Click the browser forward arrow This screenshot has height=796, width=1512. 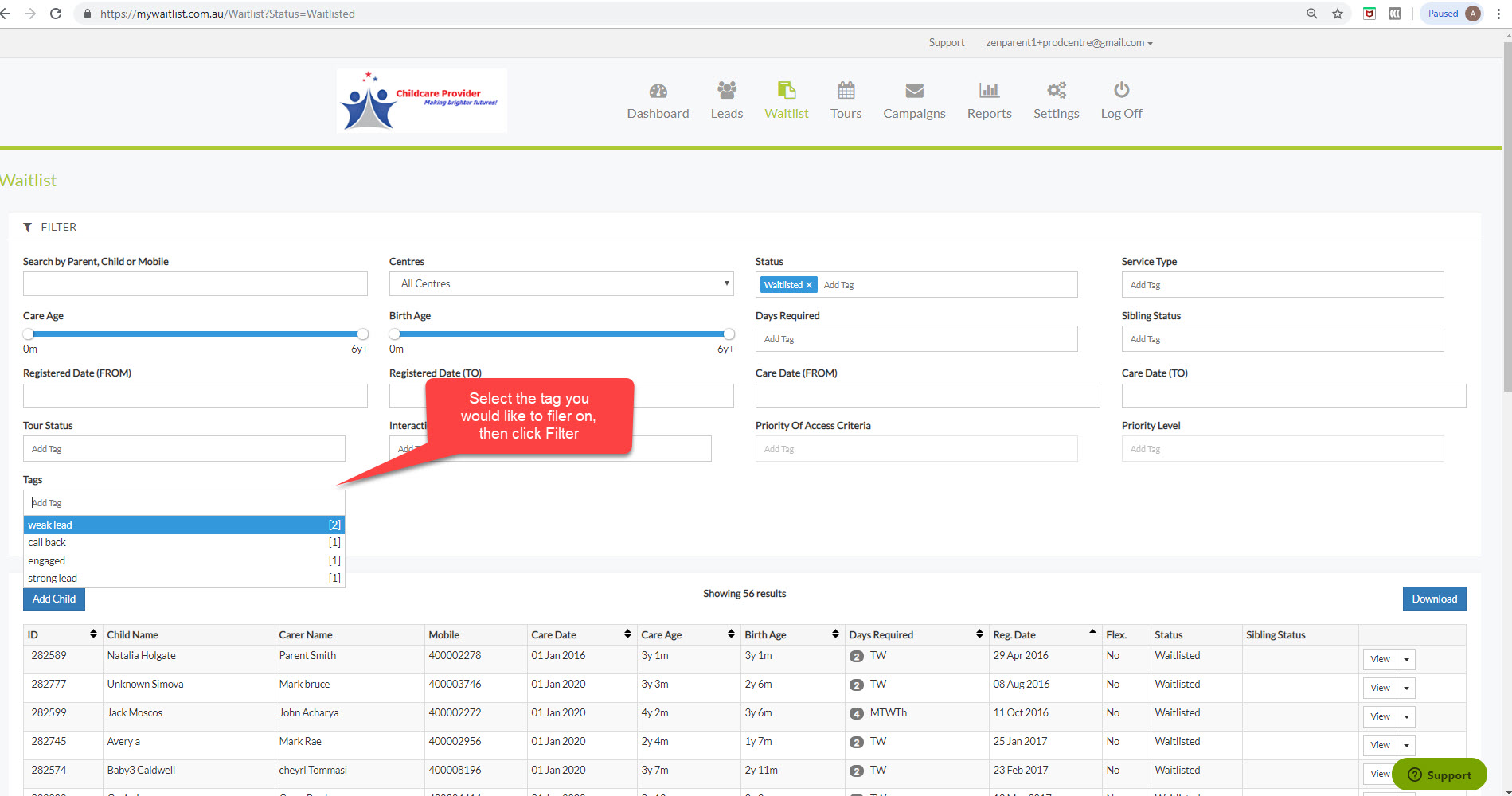(30, 14)
